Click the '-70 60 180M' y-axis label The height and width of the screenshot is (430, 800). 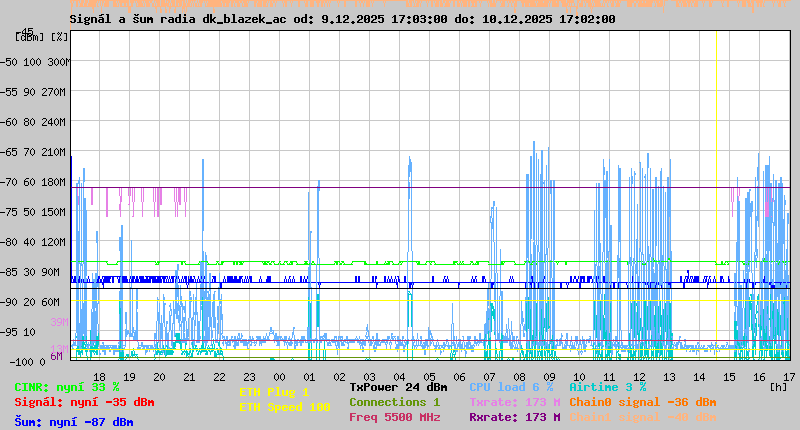33,182
